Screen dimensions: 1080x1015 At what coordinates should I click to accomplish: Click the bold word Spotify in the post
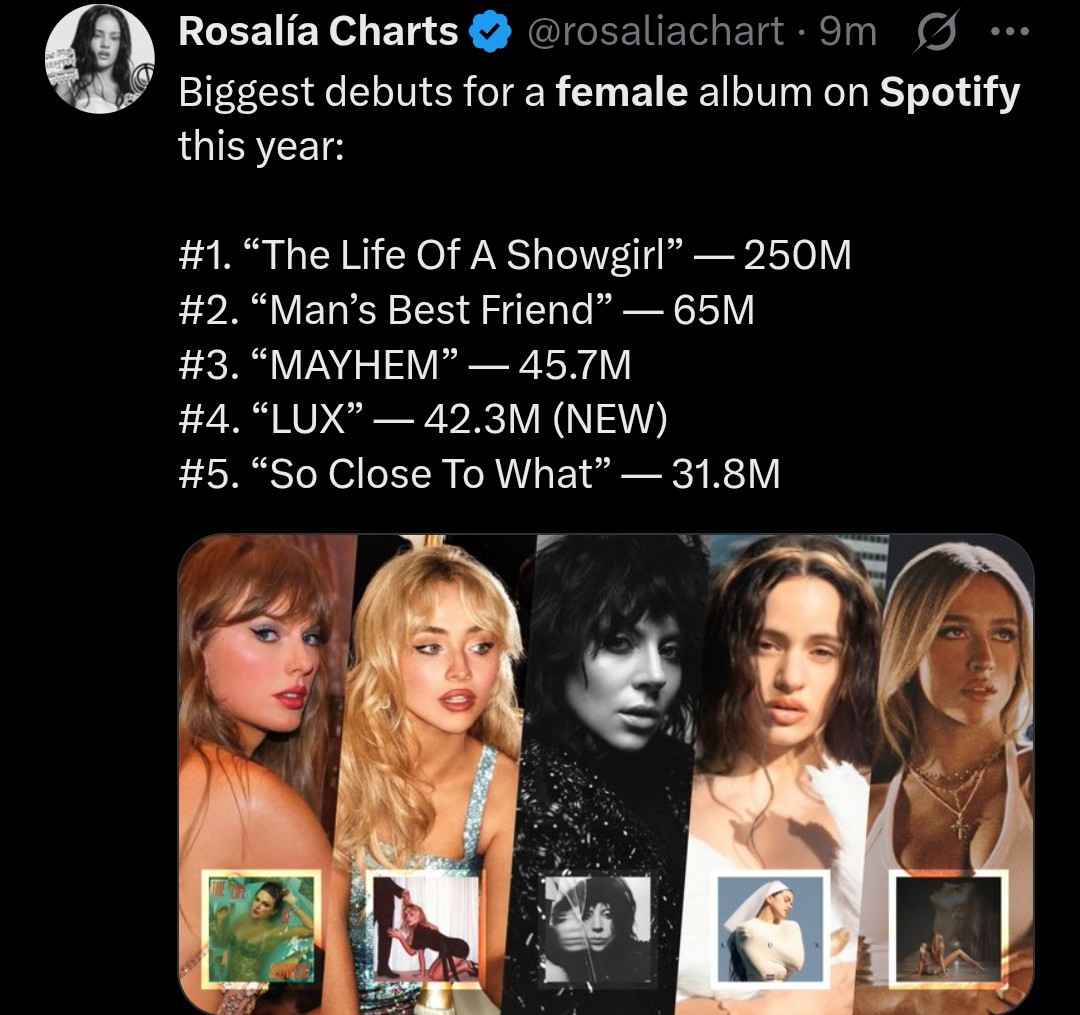[949, 93]
